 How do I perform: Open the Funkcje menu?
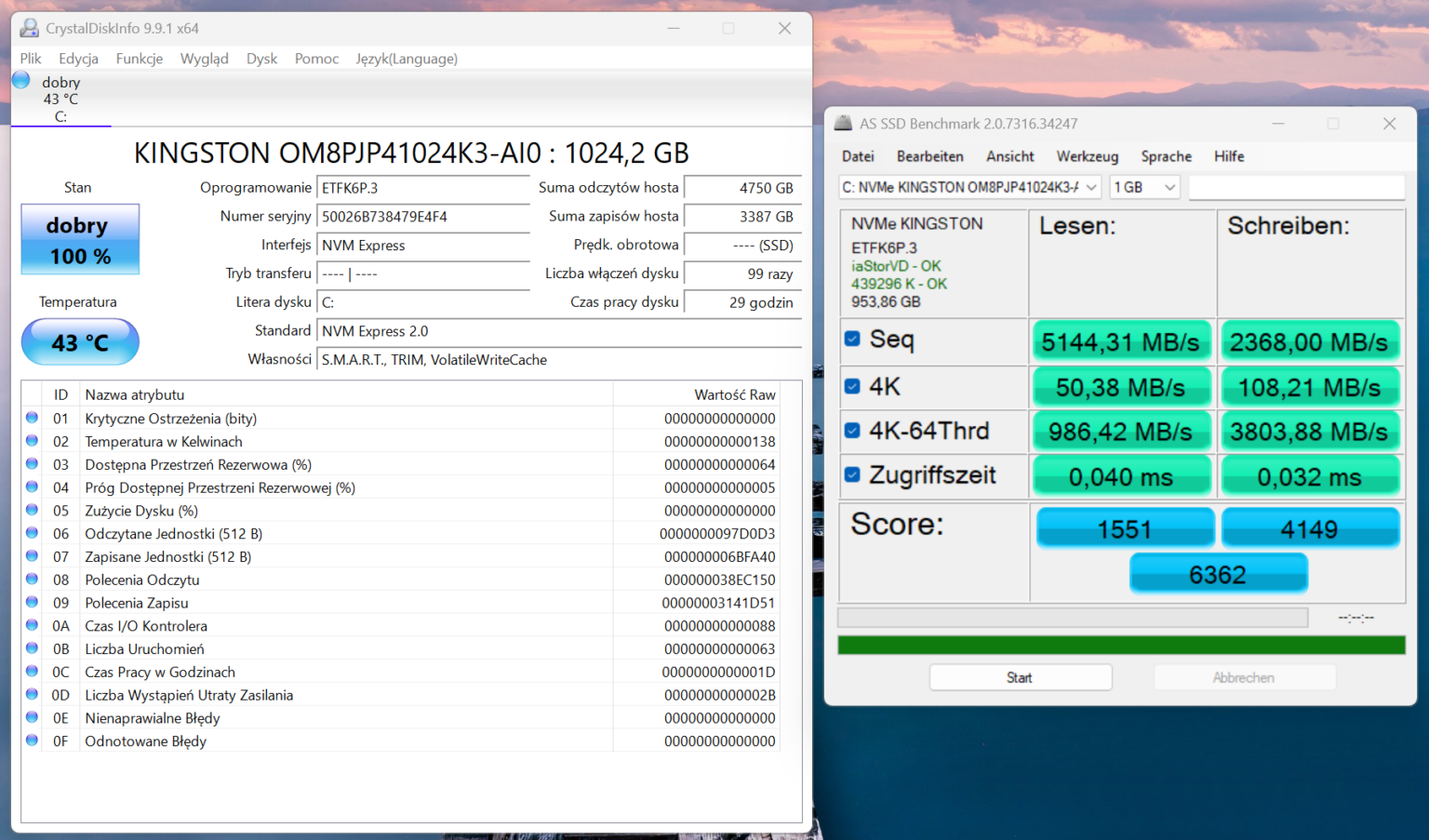coord(140,59)
